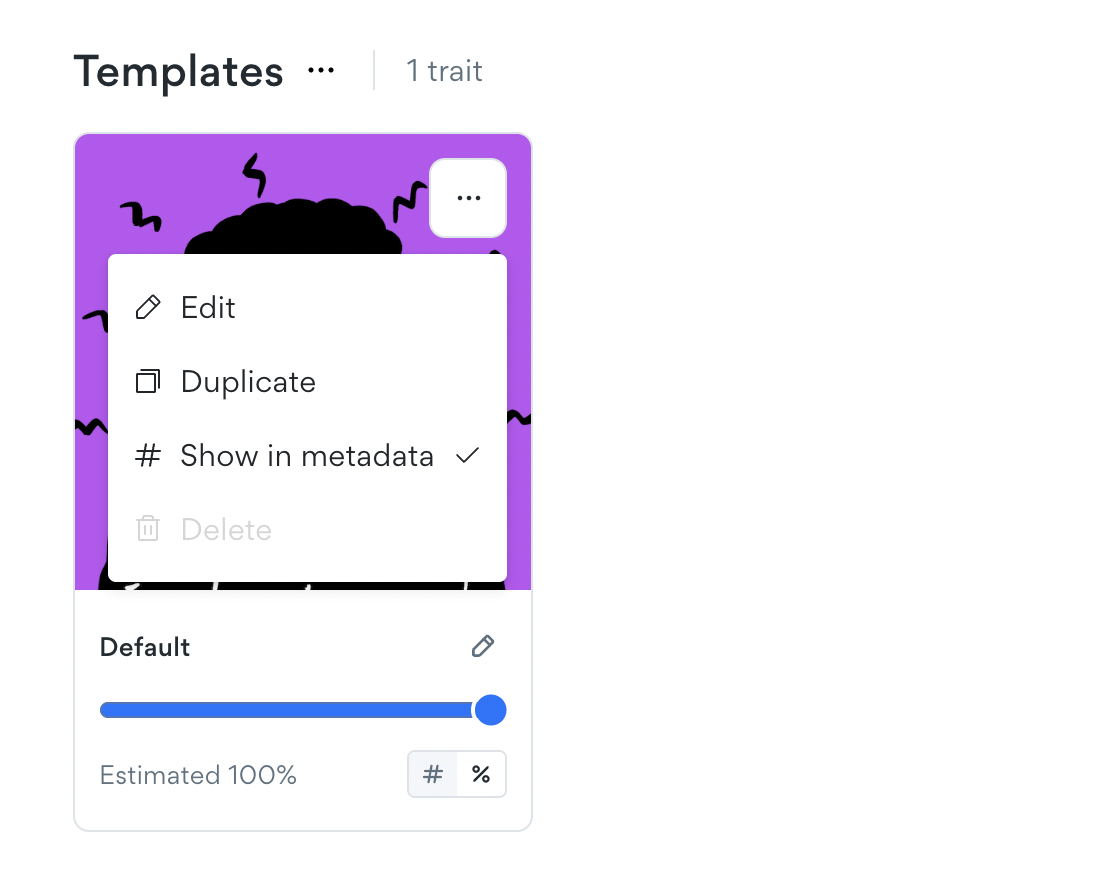This screenshot has height=871, width=1103.
Task: Select Show in metadata menu entry
Action: (307, 457)
